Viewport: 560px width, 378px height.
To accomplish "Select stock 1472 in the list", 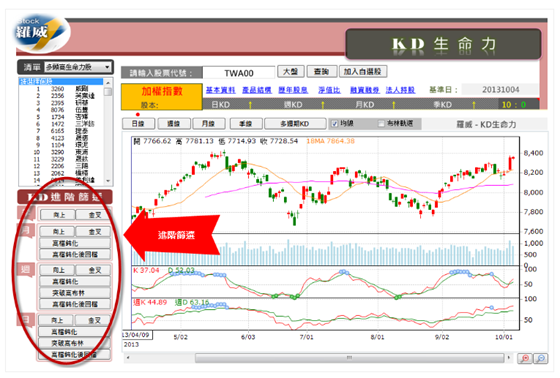I will coord(61,124).
